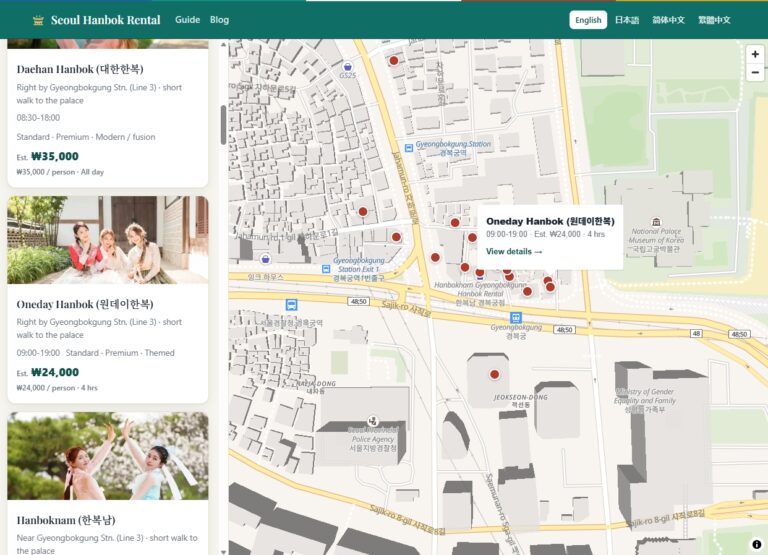Screen dimensions: 768x555
Task: Select English language option
Action: coord(588,20)
